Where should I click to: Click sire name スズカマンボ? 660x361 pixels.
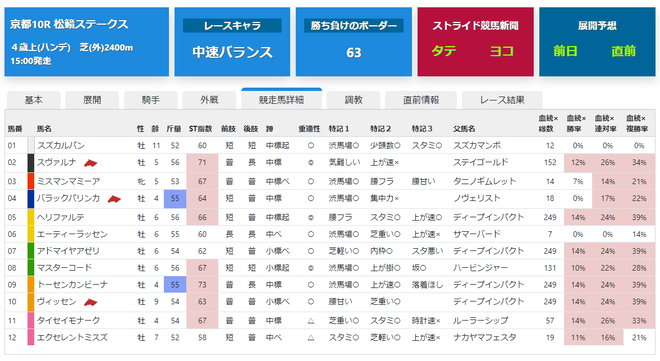pyautogui.click(x=477, y=146)
